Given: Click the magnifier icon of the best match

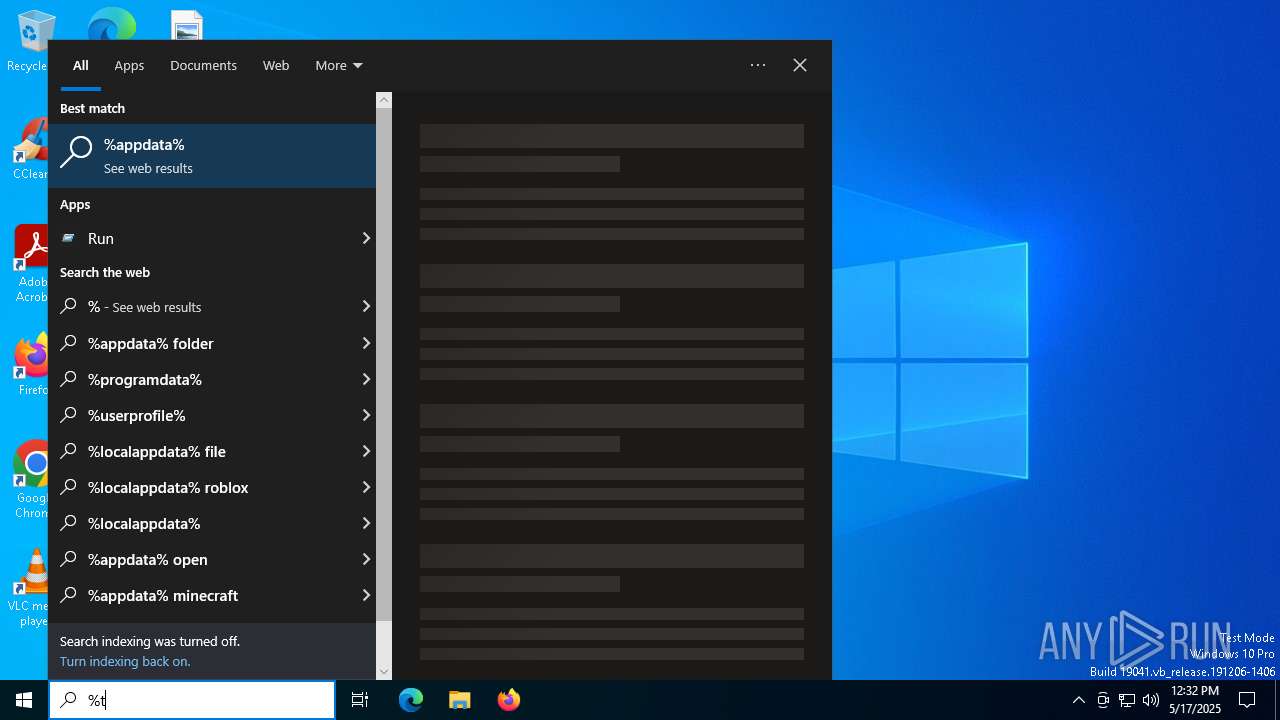Looking at the screenshot, I should [76, 153].
